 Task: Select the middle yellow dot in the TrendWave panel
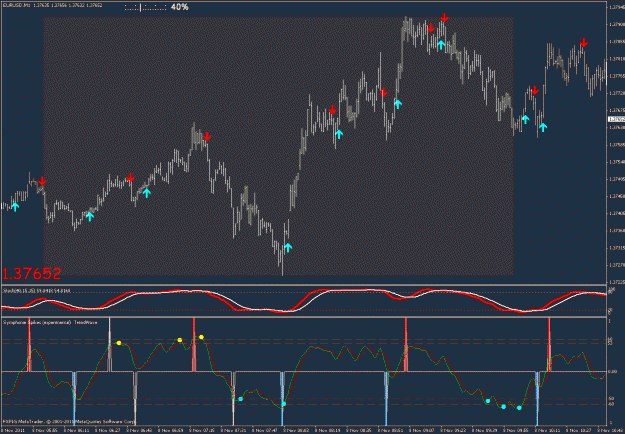[x=180, y=340]
